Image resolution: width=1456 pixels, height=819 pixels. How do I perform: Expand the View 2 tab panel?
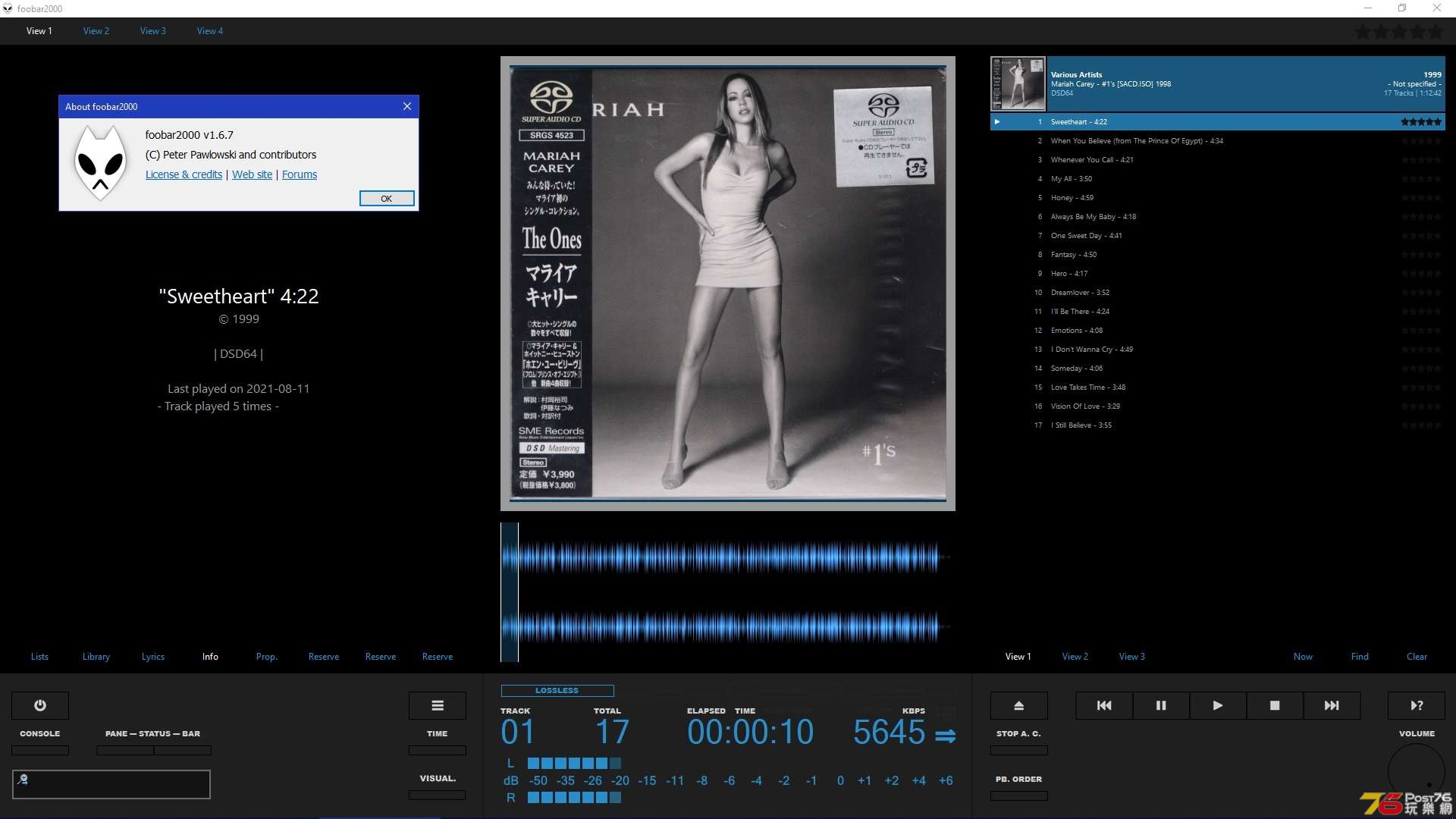[x=96, y=31]
